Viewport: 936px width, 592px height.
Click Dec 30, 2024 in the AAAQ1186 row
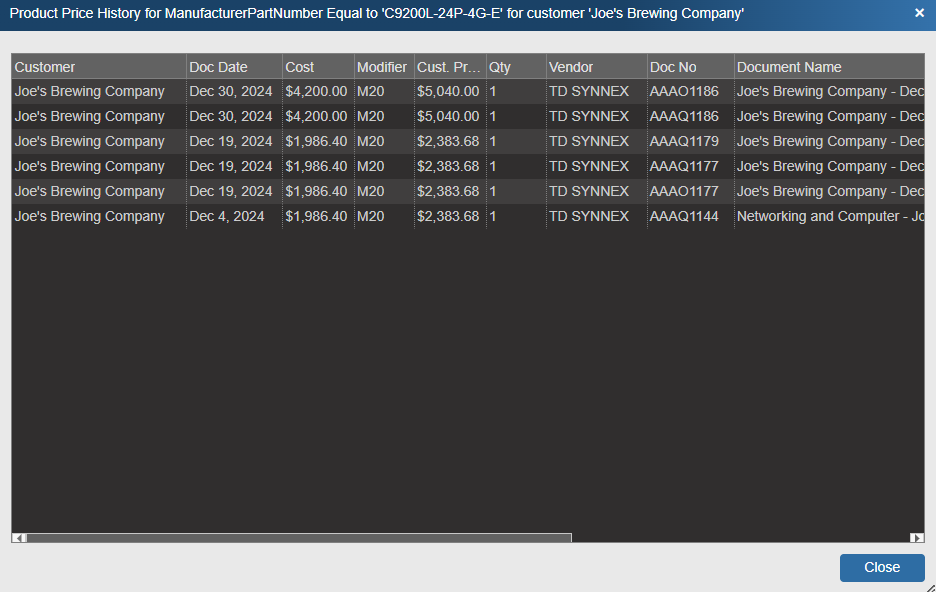(230, 116)
